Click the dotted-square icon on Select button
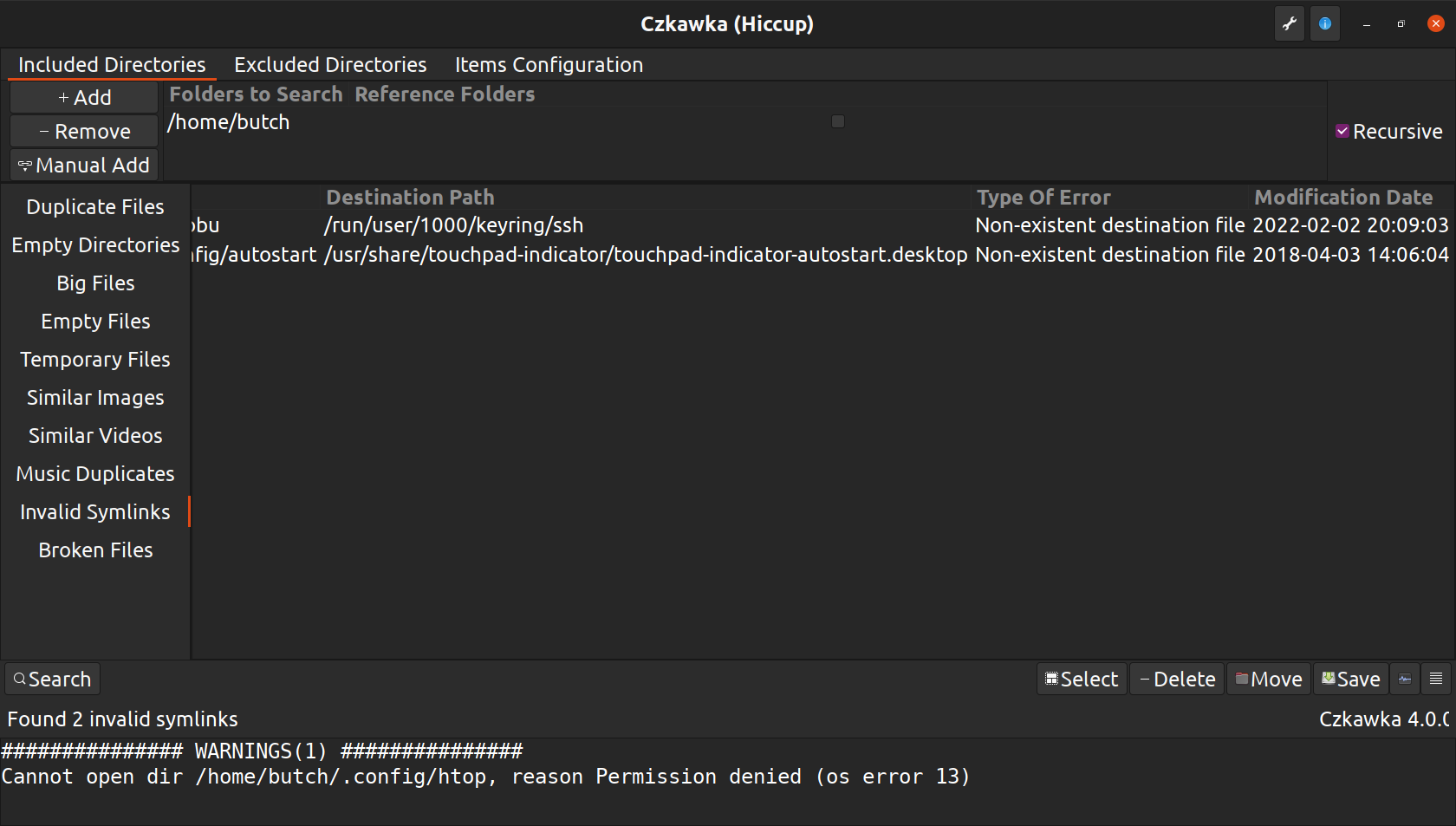1456x826 pixels. click(x=1052, y=679)
